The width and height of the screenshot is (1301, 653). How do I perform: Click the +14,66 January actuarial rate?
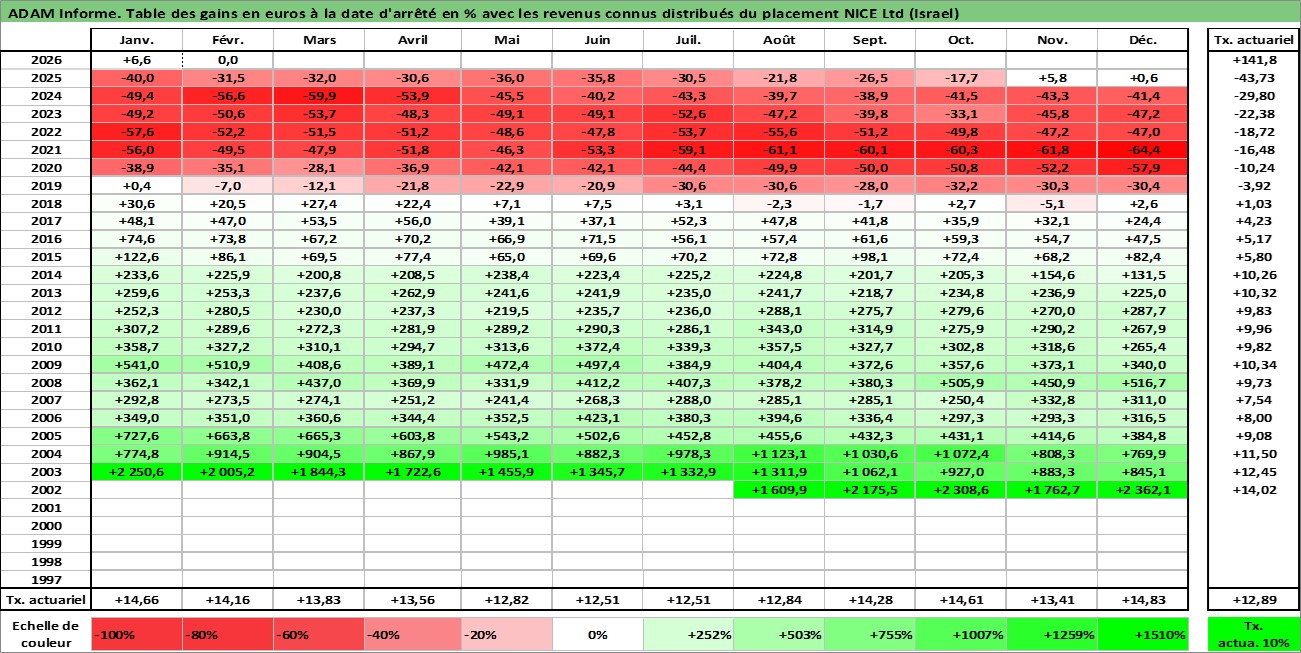pos(136,600)
